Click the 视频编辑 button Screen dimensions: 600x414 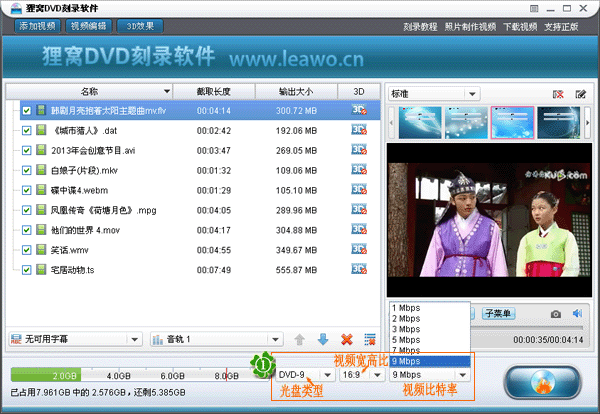(x=88, y=26)
